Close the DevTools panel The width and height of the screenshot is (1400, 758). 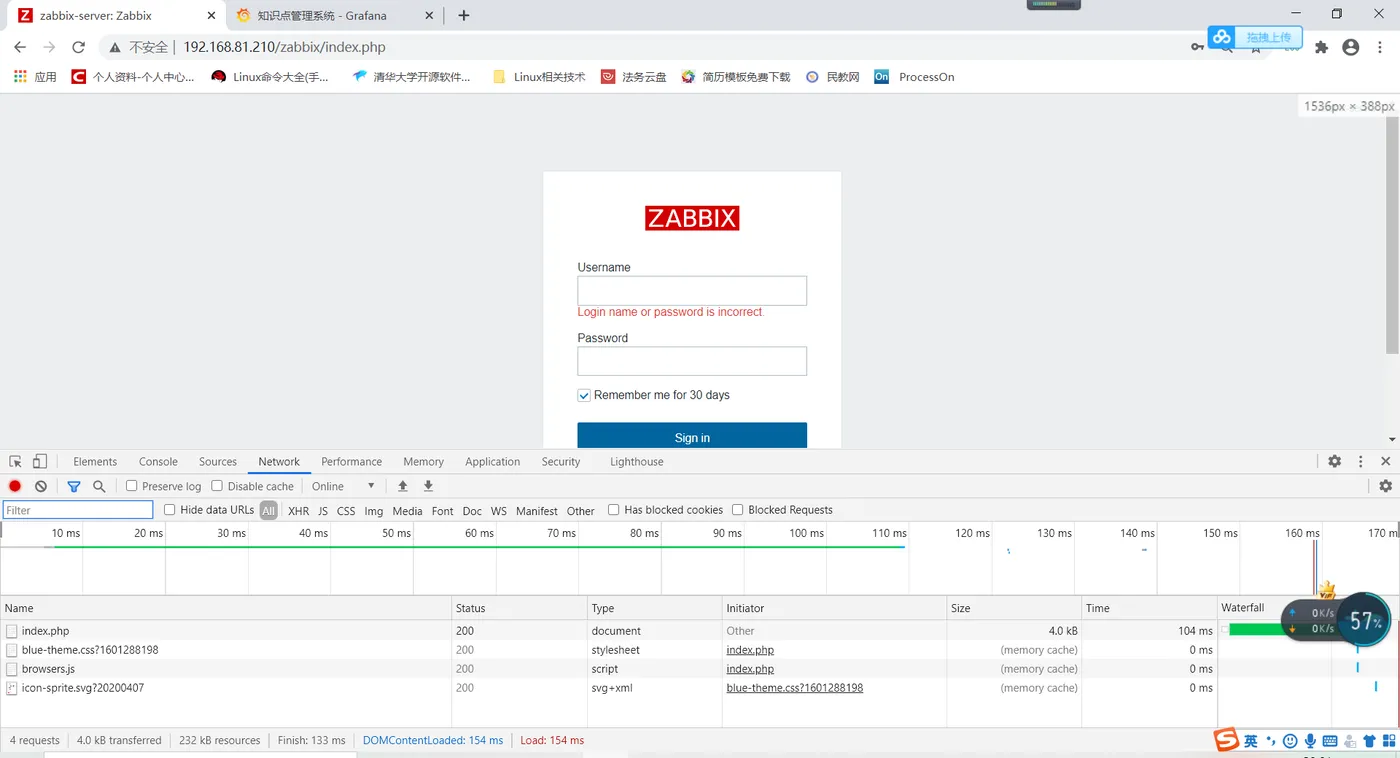[x=1385, y=462]
